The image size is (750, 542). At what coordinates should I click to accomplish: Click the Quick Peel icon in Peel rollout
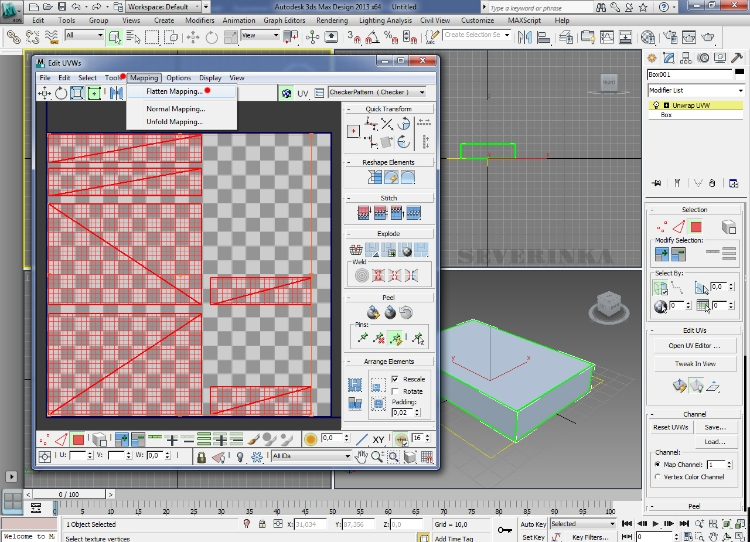click(x=373, y=312)
